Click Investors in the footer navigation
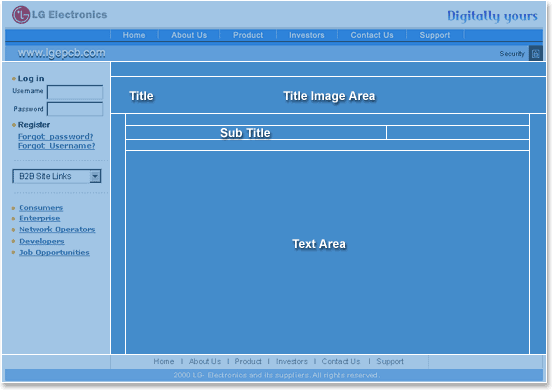 291,361
